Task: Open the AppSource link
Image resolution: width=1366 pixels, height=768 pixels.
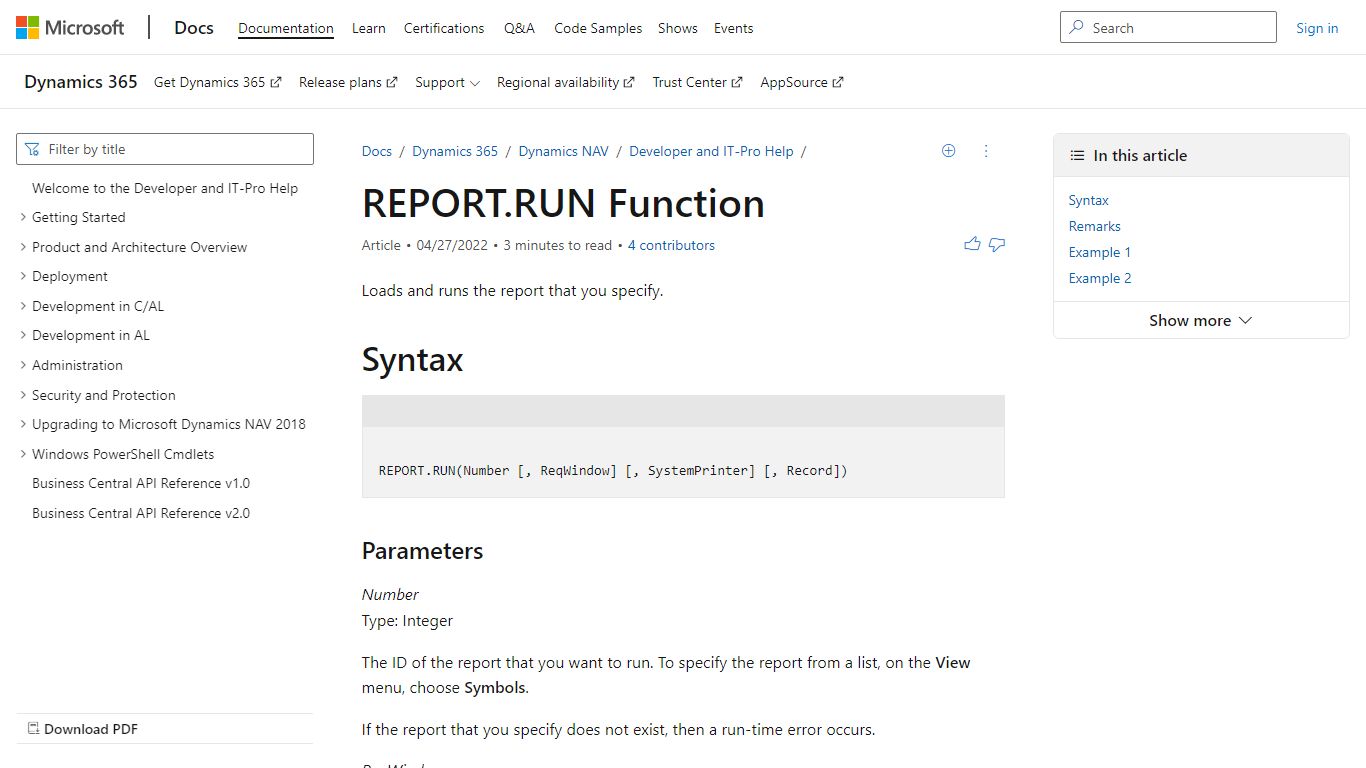Action: click(x=801, y=82)
